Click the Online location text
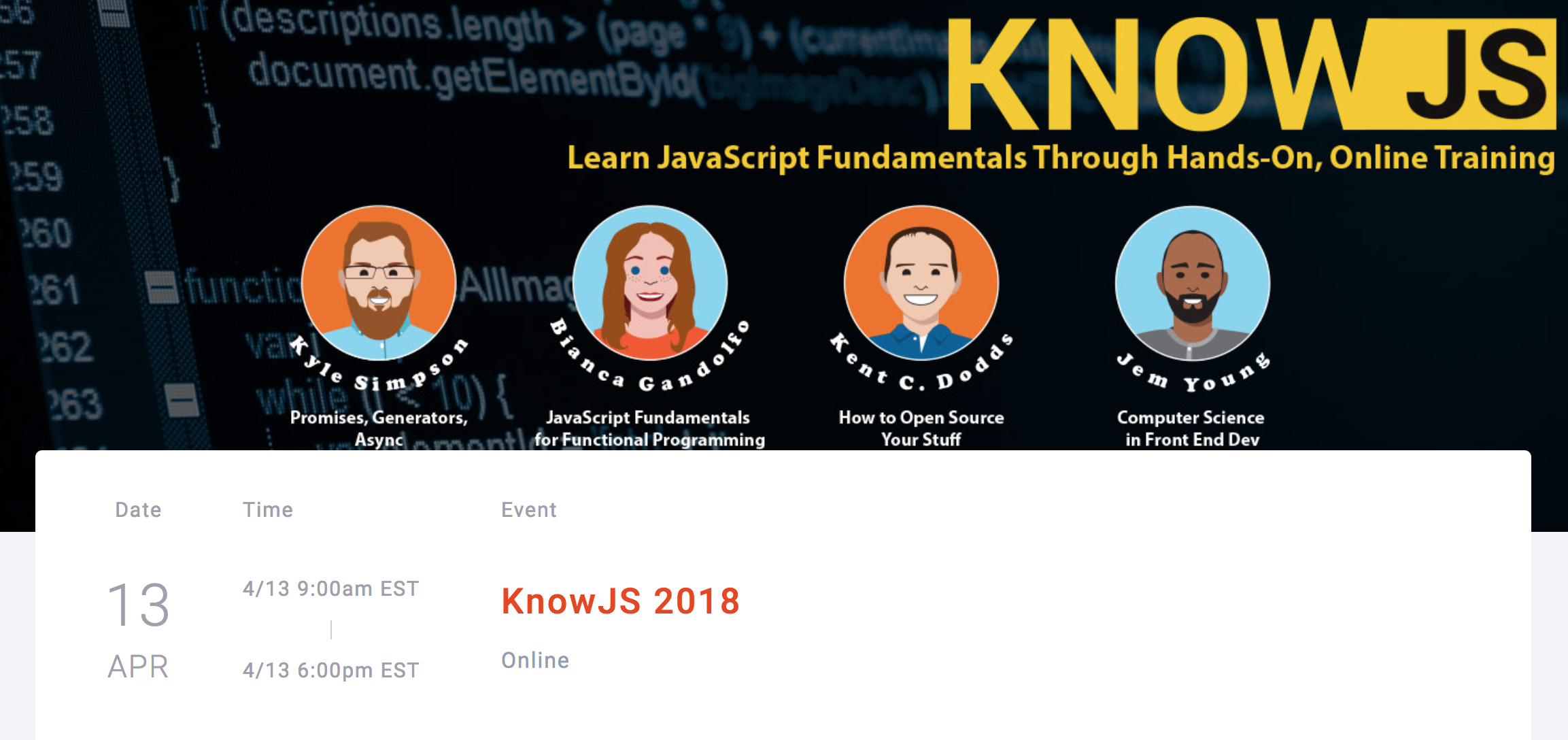Viewport: 1568px width, 740px height. click(535, 660)
